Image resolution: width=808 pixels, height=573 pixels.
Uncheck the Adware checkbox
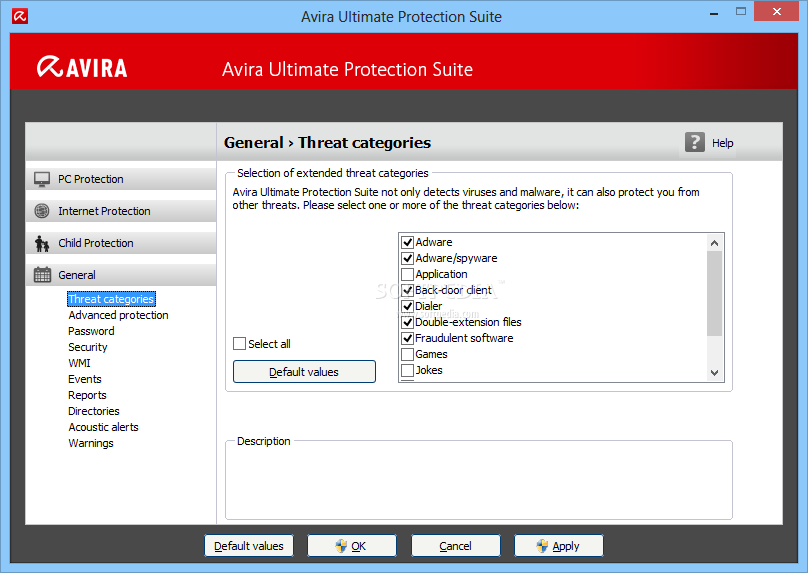408,242
